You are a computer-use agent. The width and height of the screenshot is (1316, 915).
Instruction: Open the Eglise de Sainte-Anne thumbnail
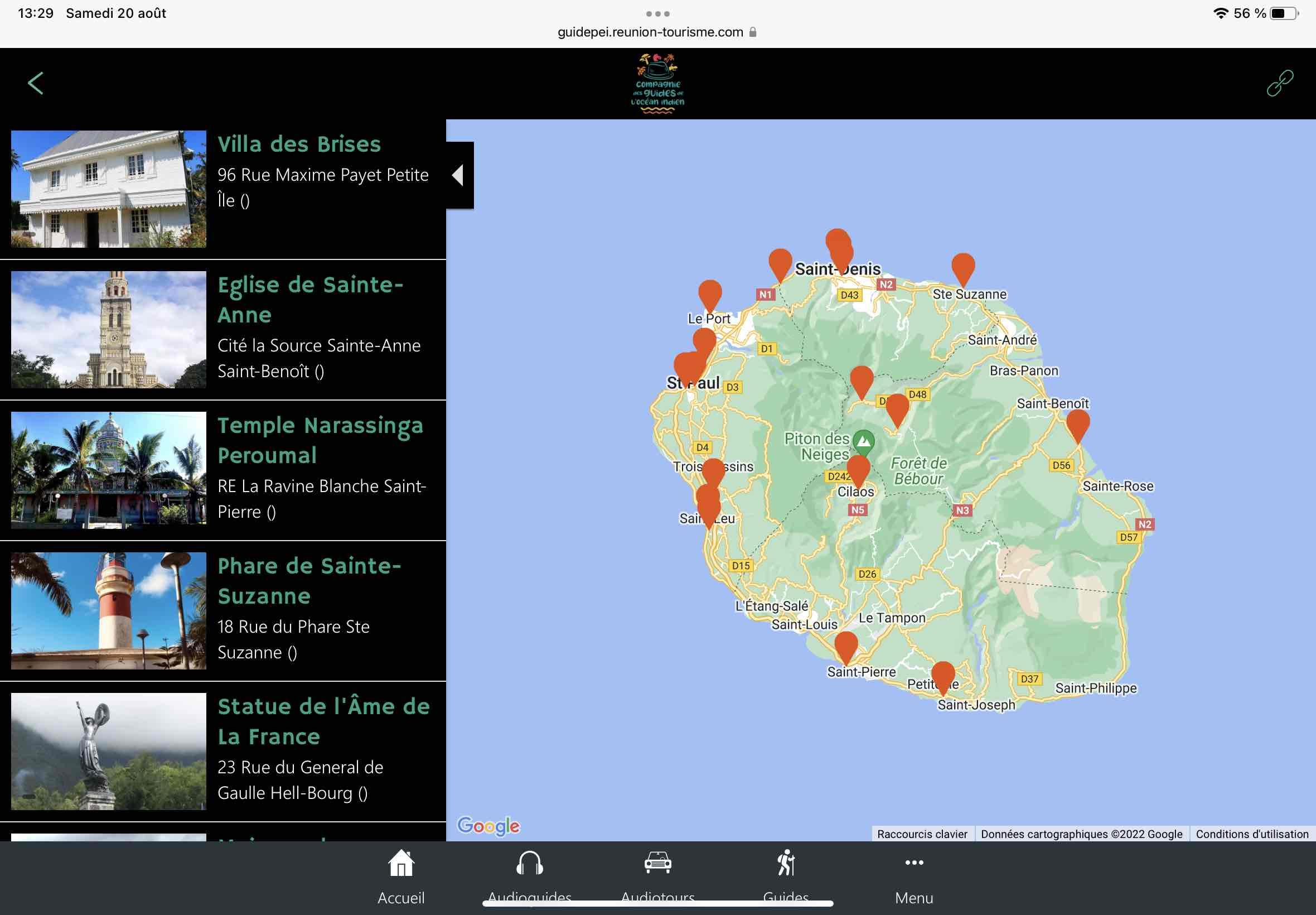click(108, 329)
